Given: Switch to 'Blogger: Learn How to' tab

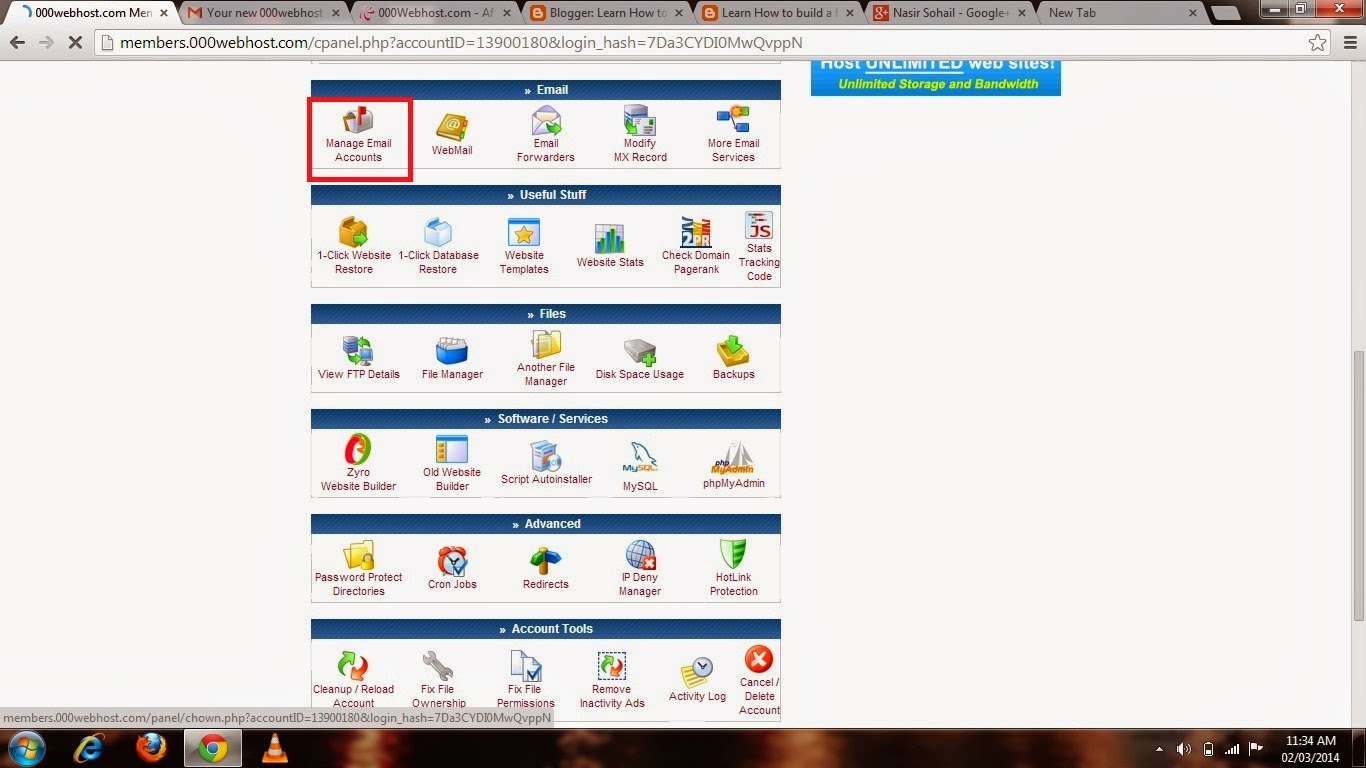Looking at the screenshot, I should (x=606, y=13).
